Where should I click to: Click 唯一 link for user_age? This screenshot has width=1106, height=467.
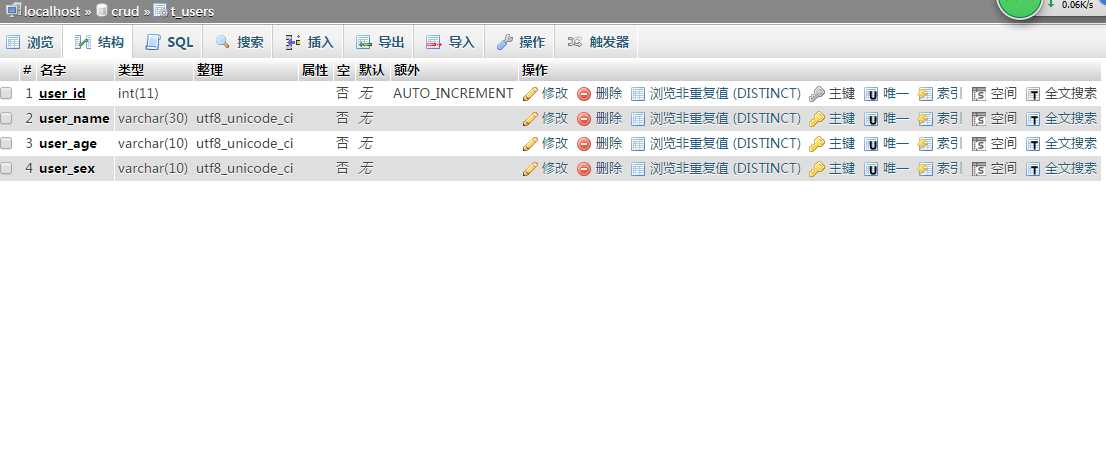pos(896,144)
